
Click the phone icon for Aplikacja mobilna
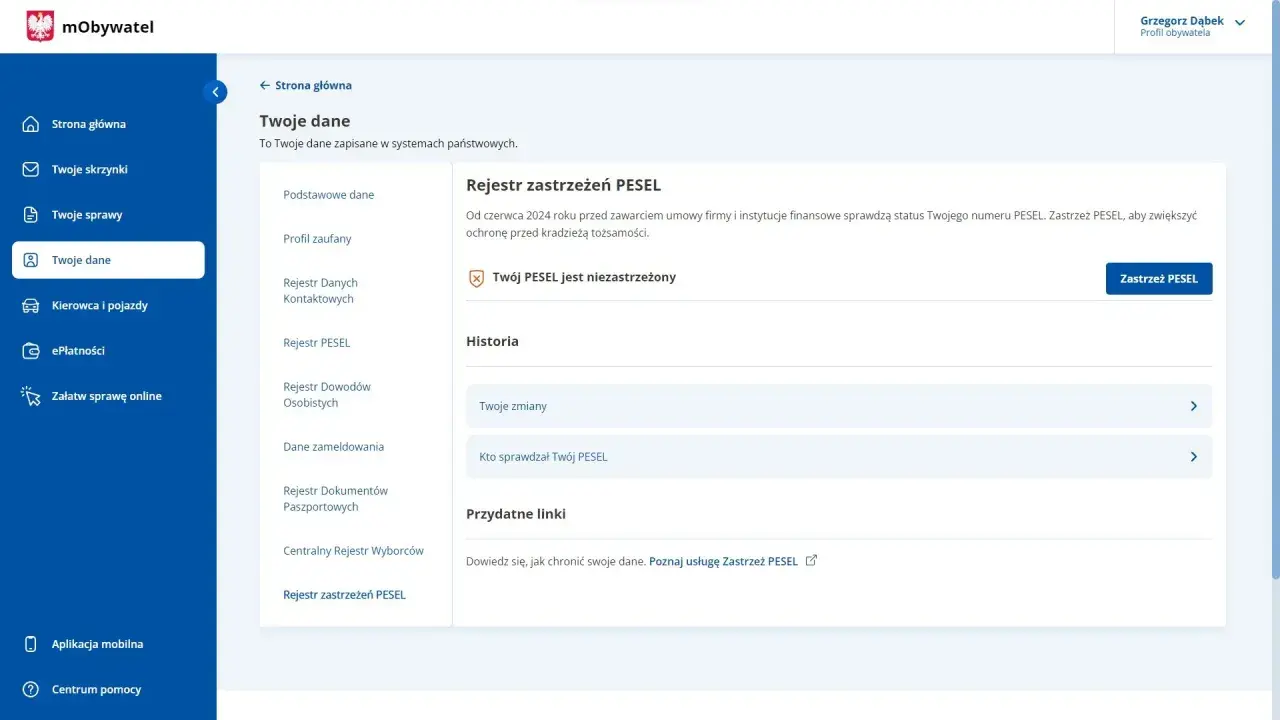[x=31, y=644]
